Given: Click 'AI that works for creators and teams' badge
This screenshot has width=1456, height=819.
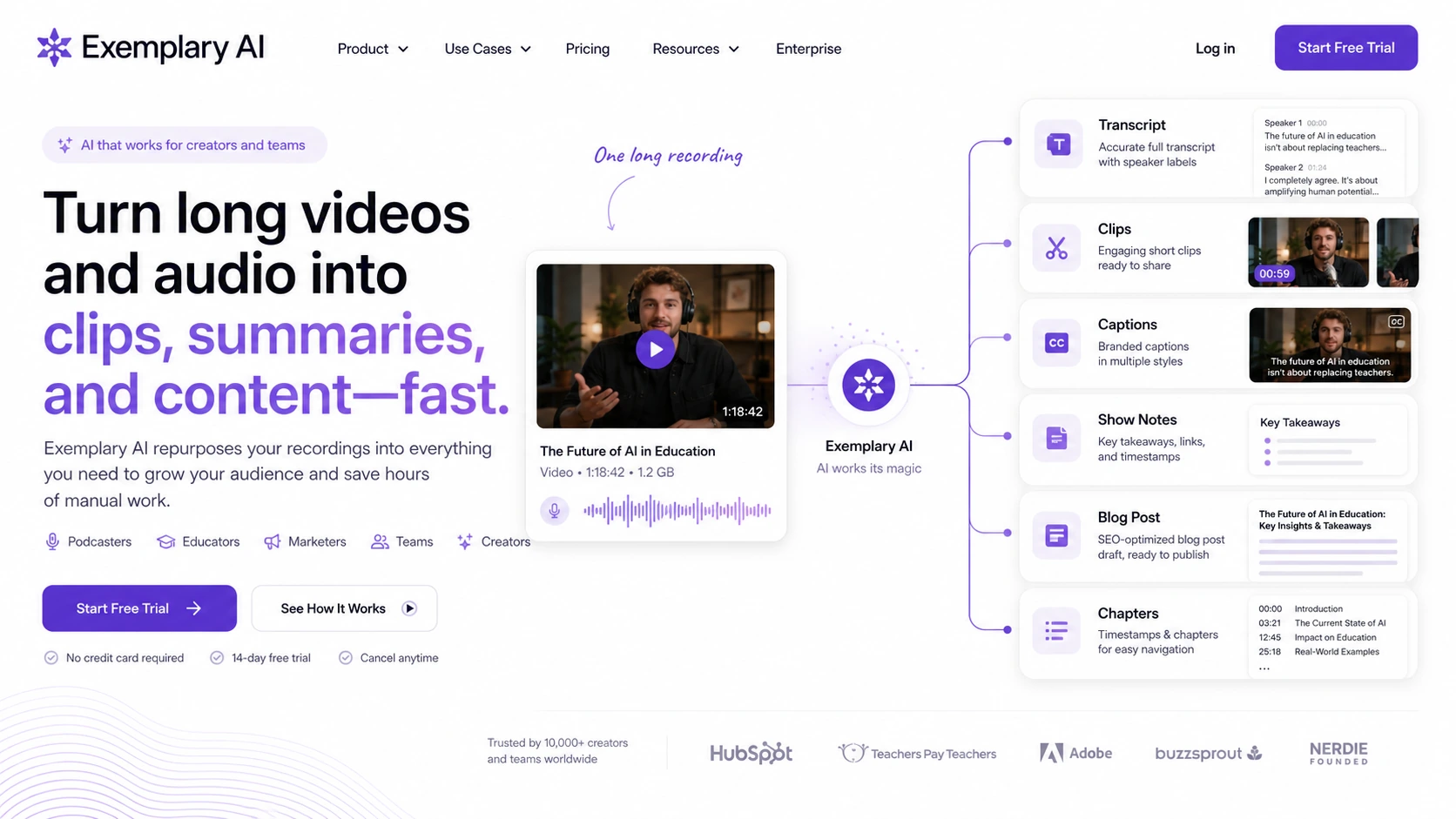Looking at the screenshot, I should click(x=185, y=145).
